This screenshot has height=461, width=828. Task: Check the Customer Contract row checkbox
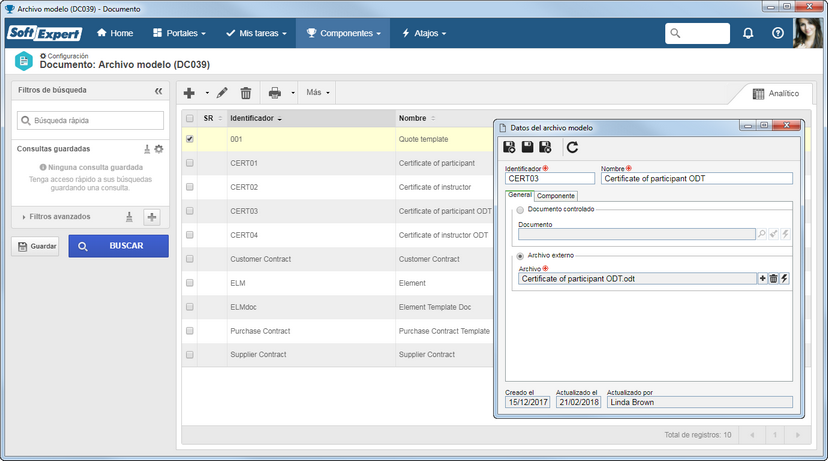(x=190, y=259)
